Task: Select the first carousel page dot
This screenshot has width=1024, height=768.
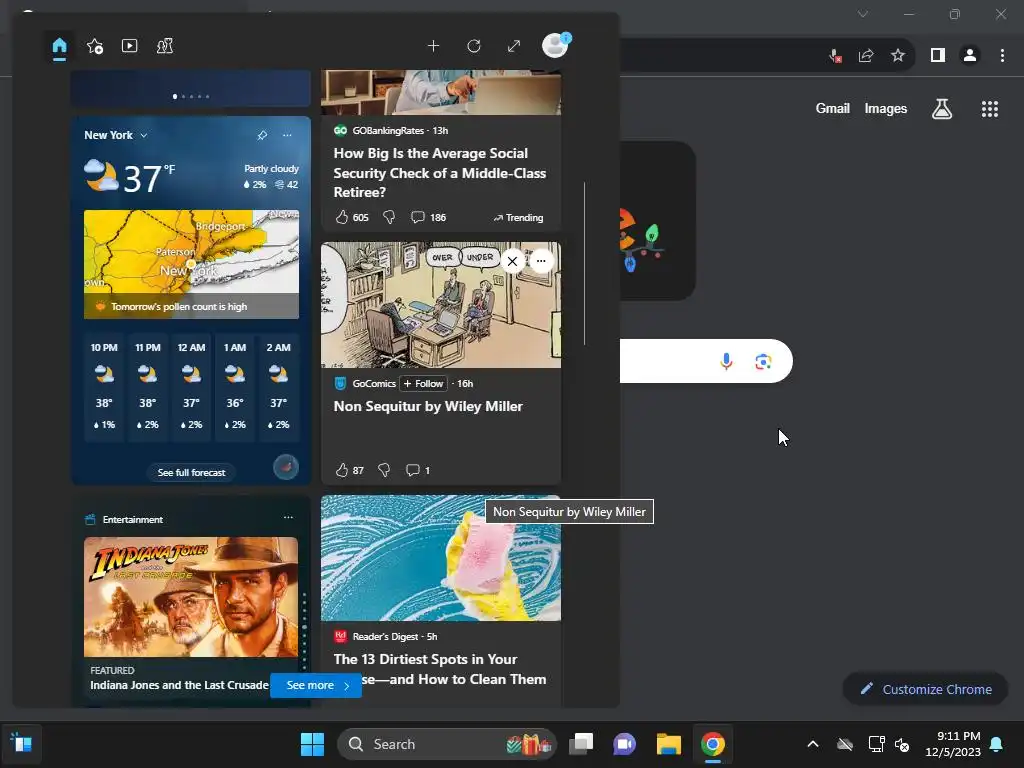Action: 174,97
